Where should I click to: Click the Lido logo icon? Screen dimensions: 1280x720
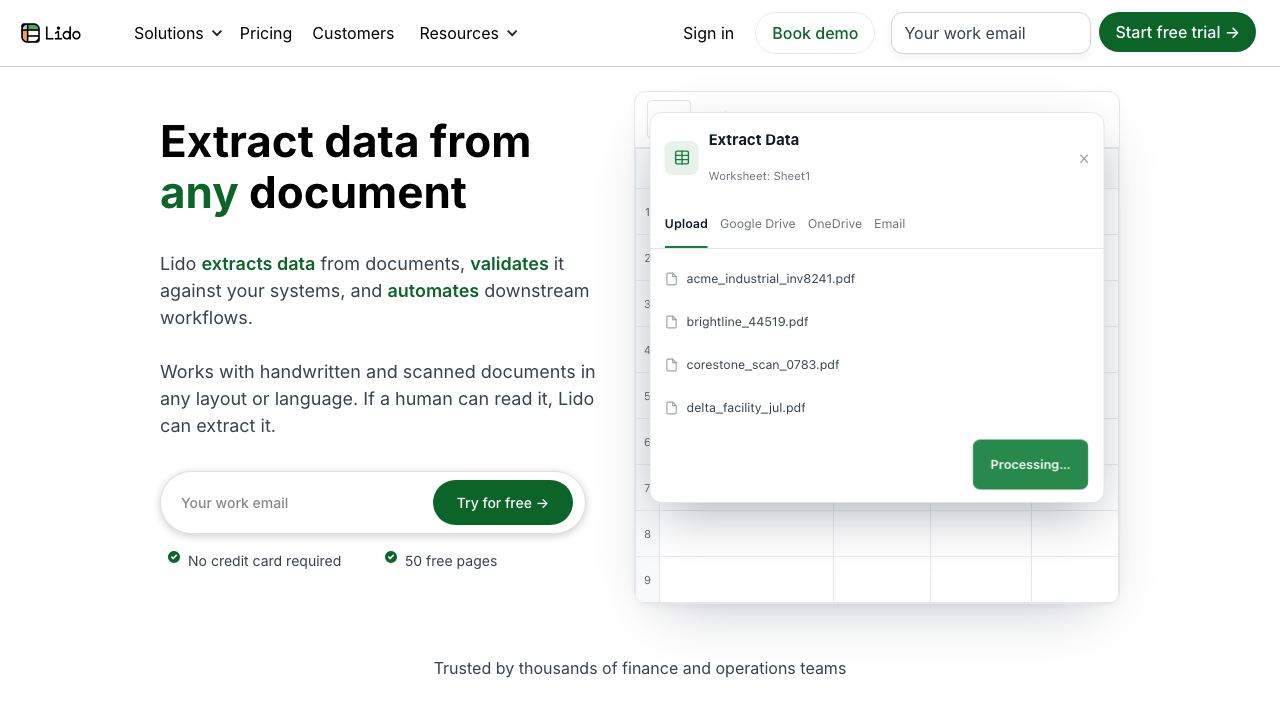(31, 33)
